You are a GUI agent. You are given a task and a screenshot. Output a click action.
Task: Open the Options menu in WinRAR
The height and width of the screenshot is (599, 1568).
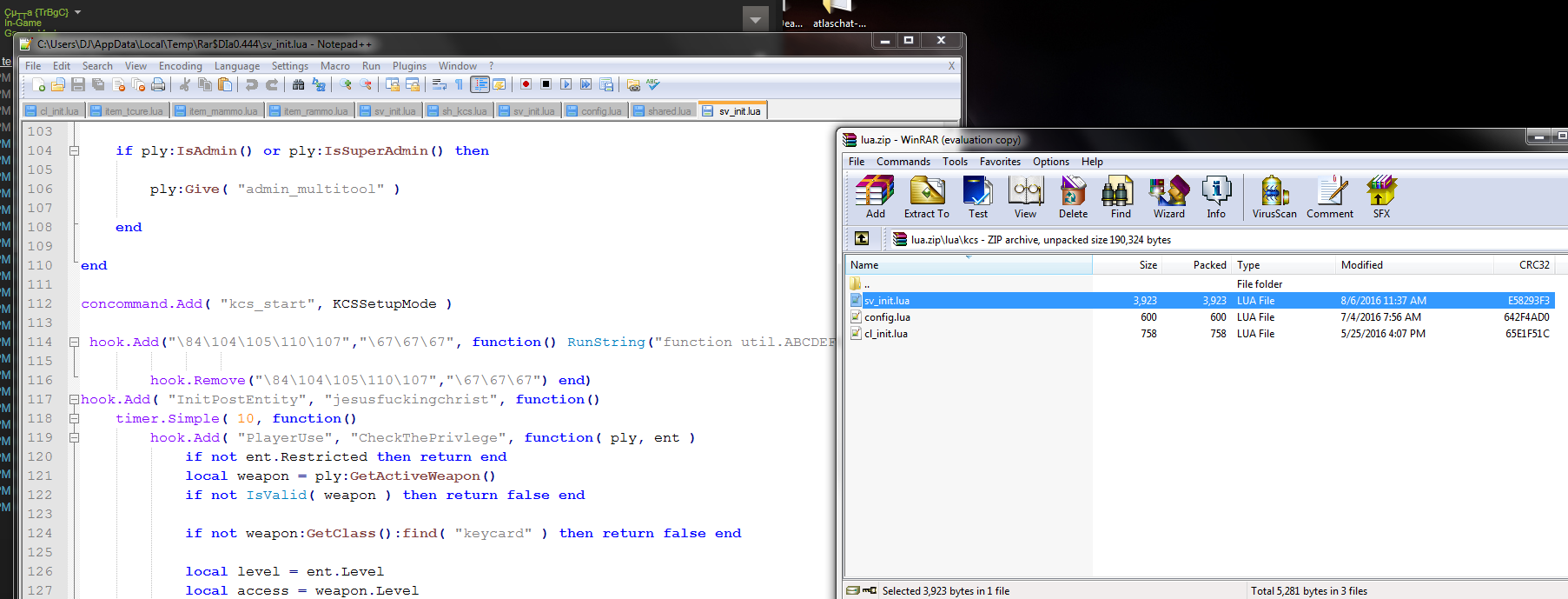pyautogui.click(x=1050, y=162)
